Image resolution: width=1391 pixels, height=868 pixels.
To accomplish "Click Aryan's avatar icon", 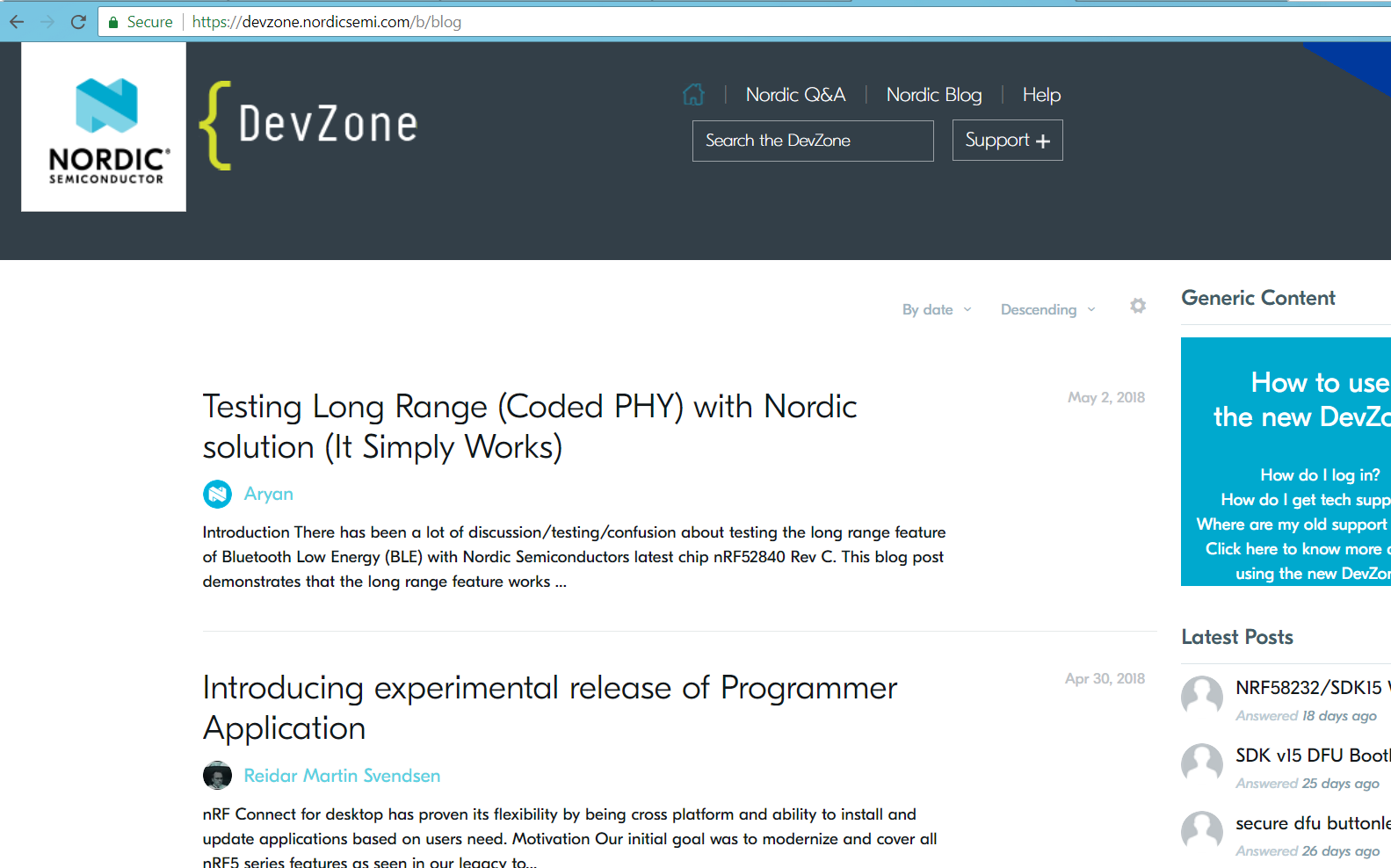I will (217, 494).
